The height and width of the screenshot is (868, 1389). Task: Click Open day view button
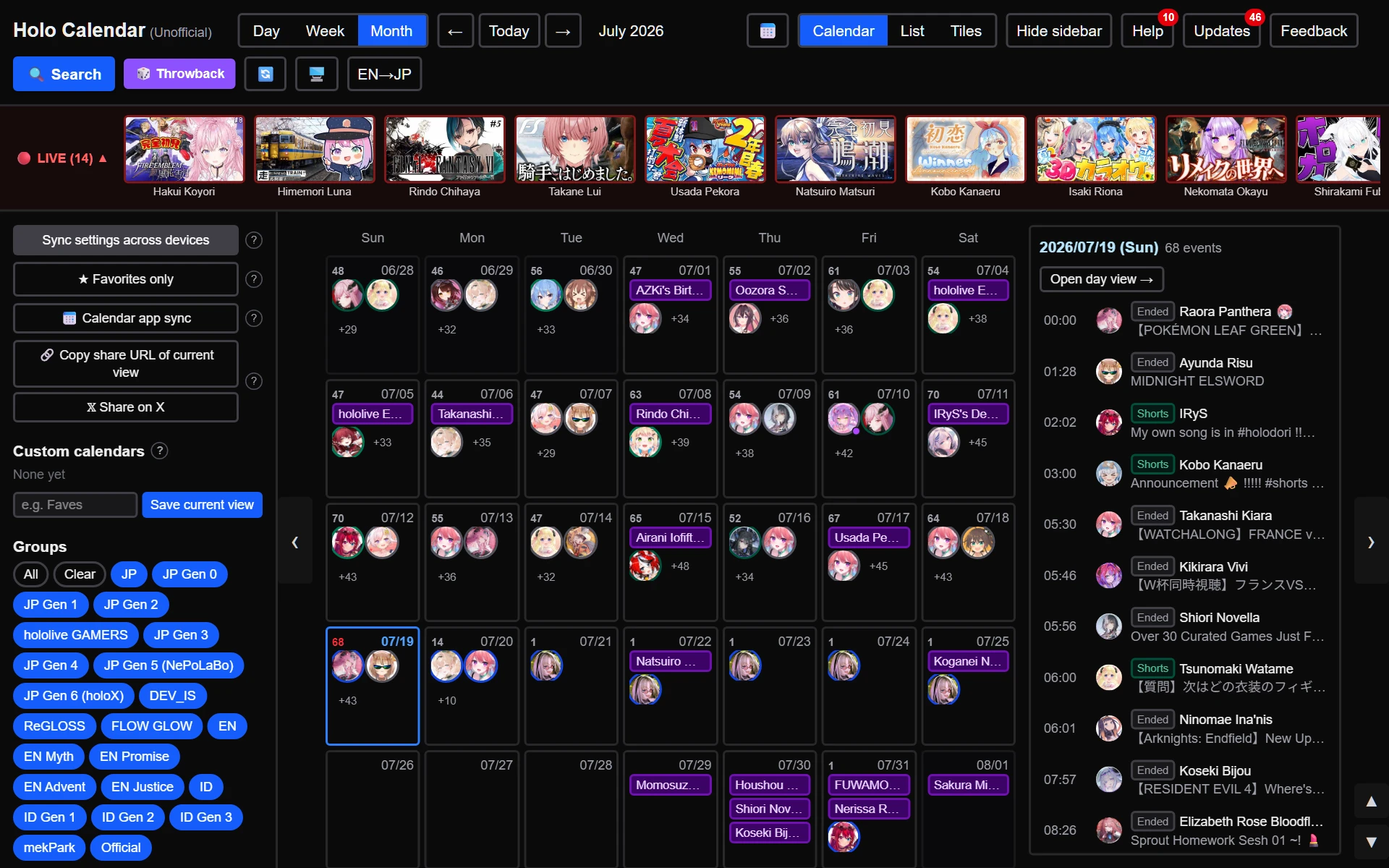click(1101, 279)
